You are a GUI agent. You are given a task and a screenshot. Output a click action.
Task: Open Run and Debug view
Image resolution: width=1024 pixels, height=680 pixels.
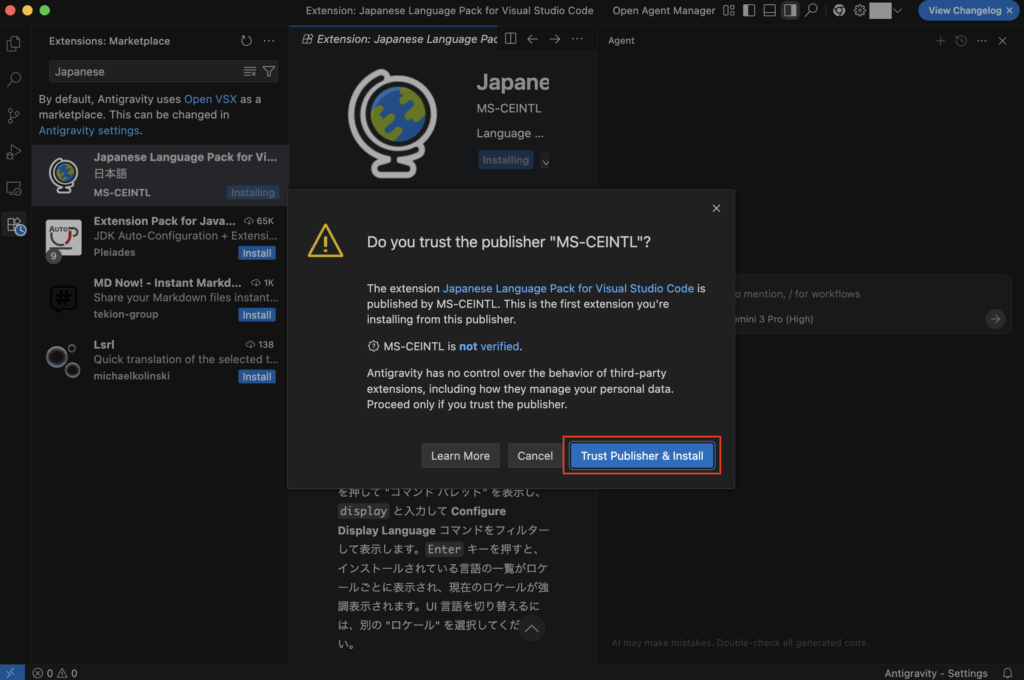tap(14, 152)
